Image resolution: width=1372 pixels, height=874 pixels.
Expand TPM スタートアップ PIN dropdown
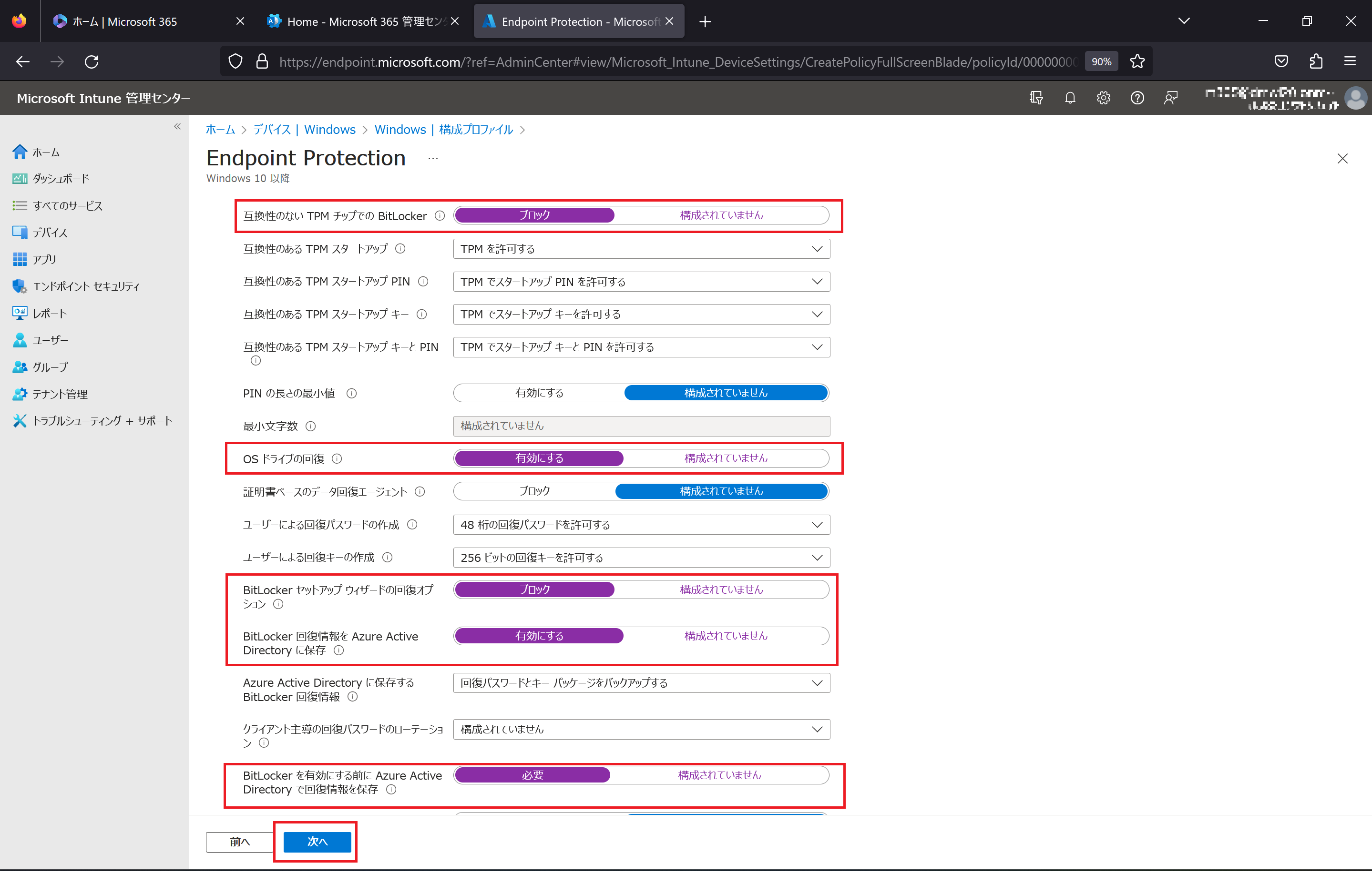(642, 282)
